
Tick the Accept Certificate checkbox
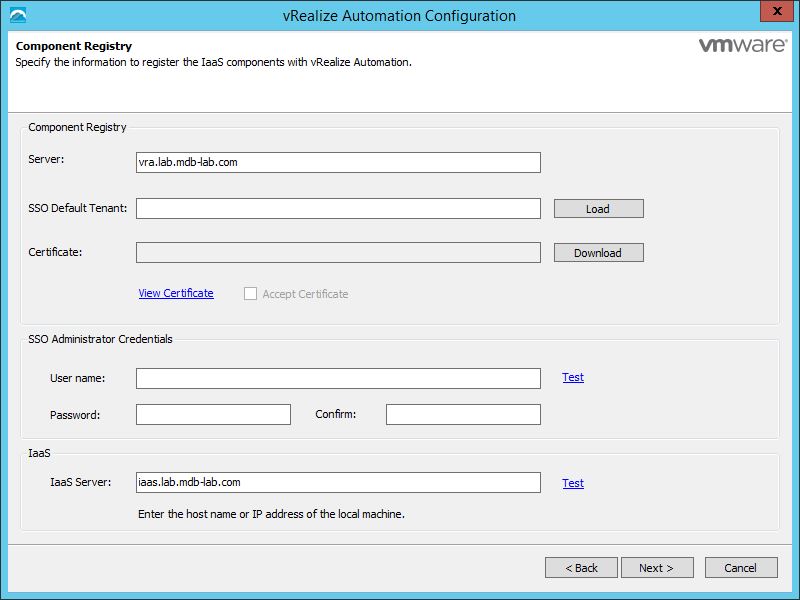pos(249,294)
